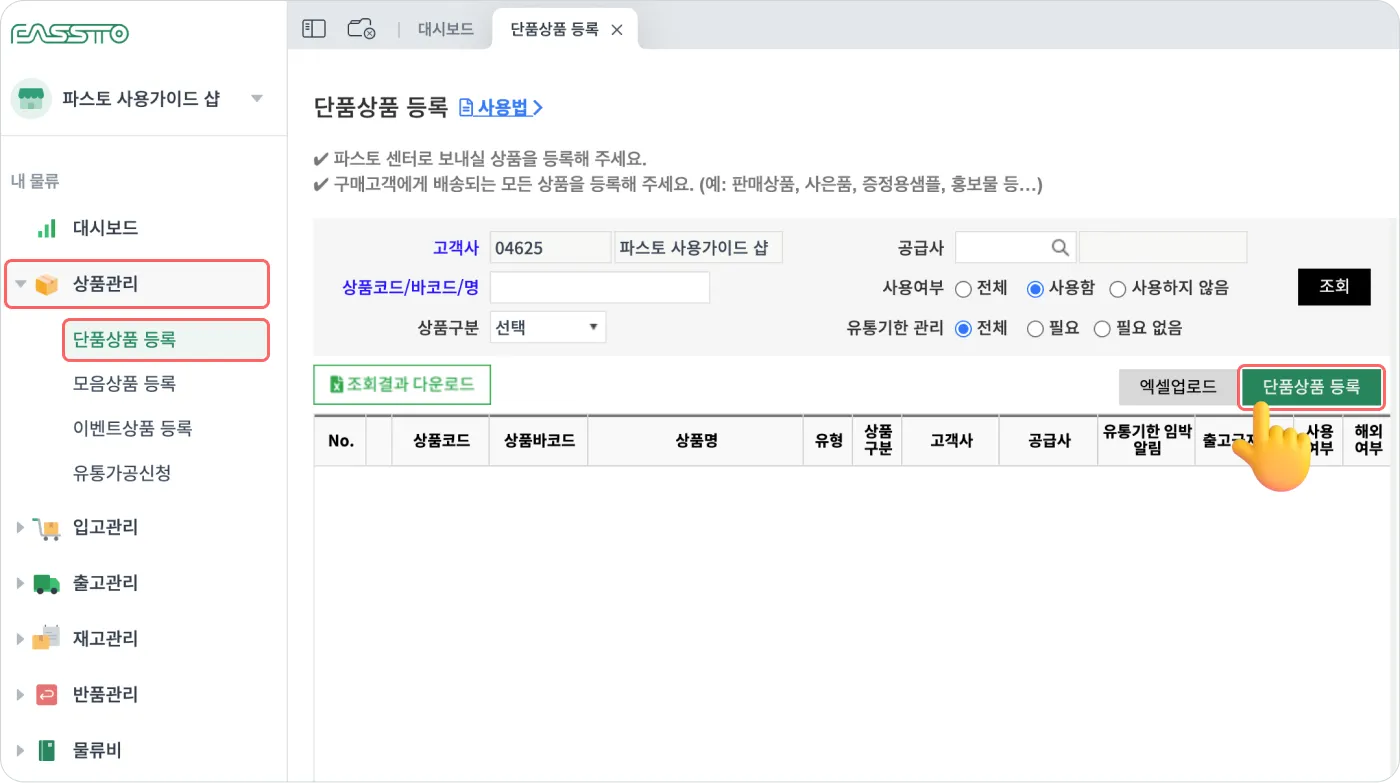Click the 엑셀업로드 button

1178,387
